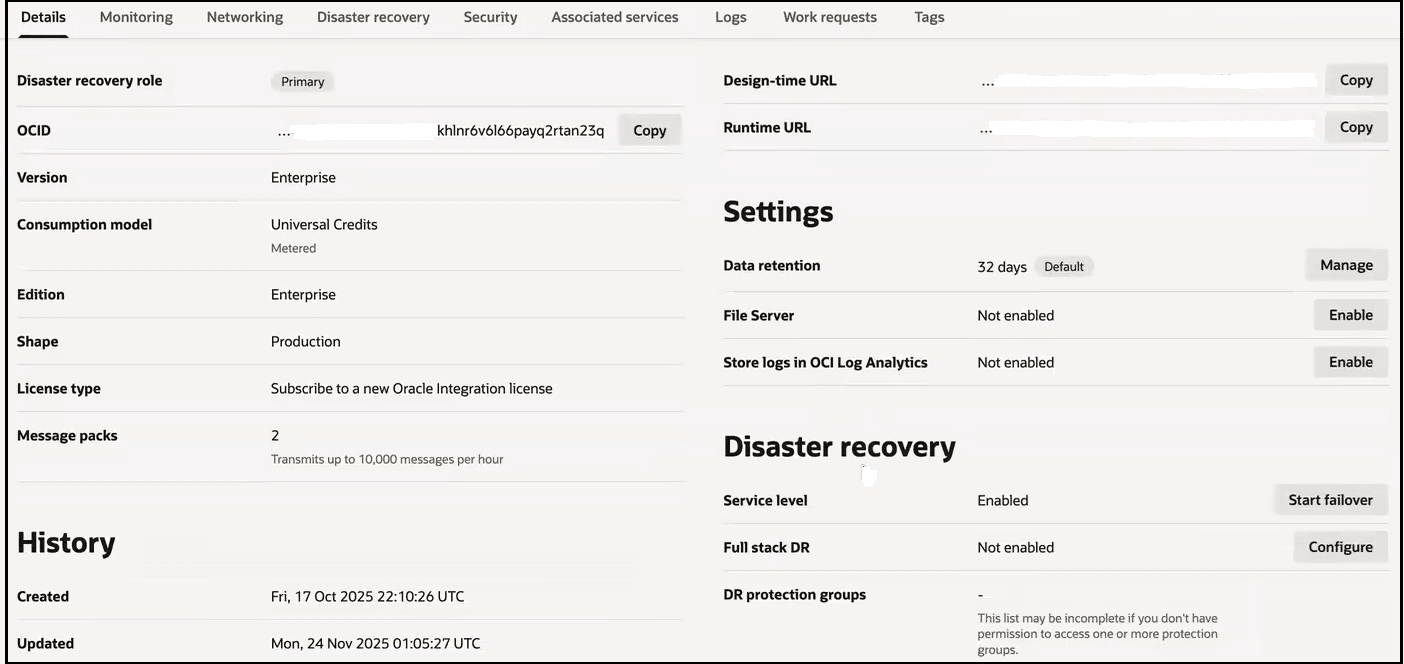Open the Security tab
The image size is (1404, 664).
(490, 17)
